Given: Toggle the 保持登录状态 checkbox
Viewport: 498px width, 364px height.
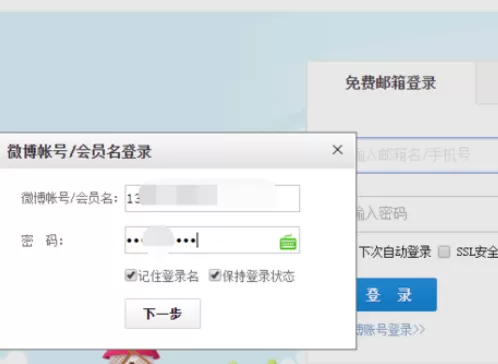Looking at the screenshot, I should [x=215, y=275].
